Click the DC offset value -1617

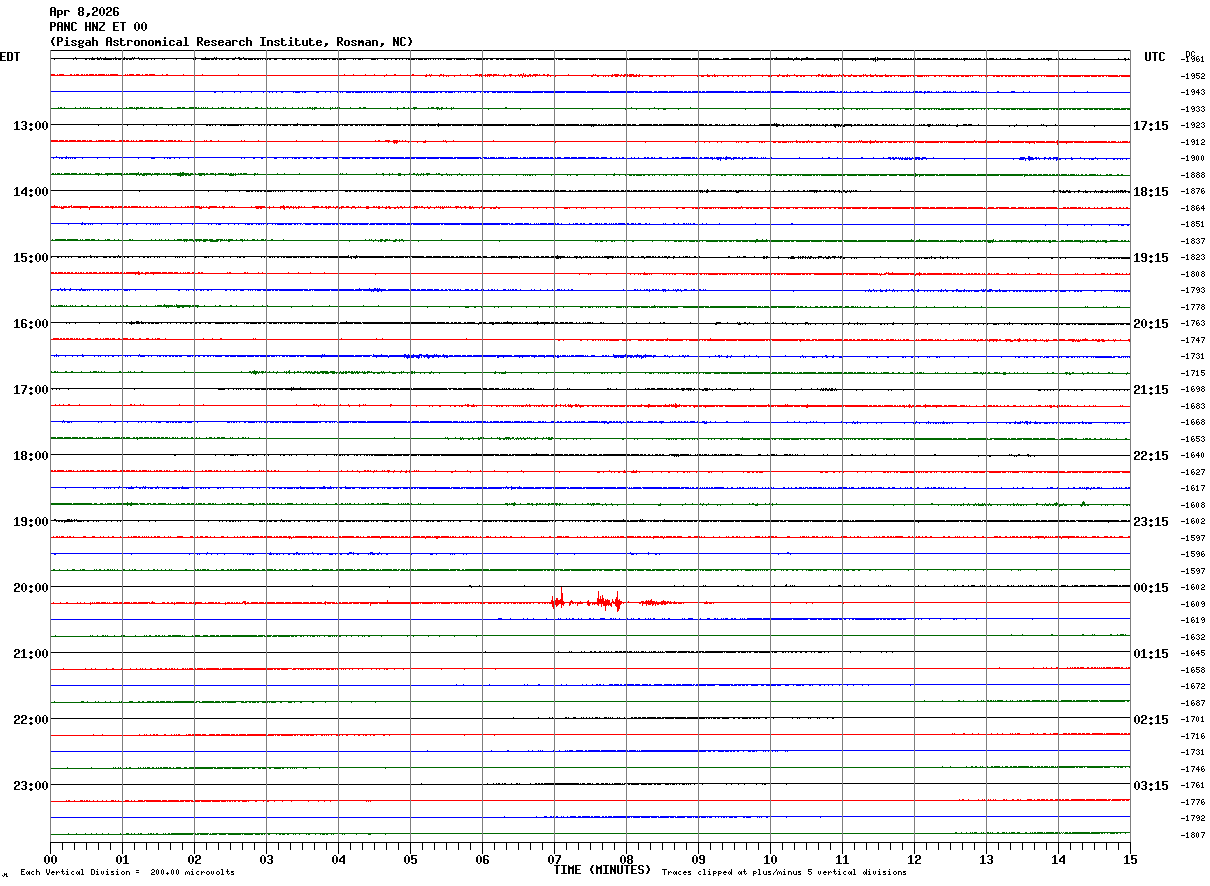(x=1192, y=489)
